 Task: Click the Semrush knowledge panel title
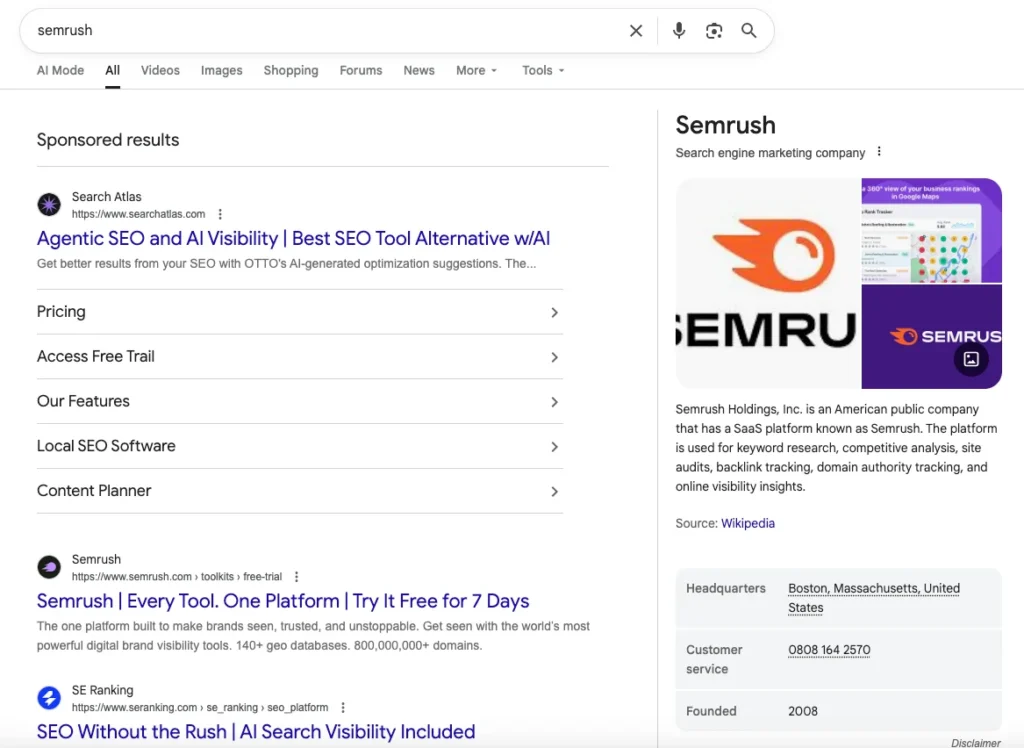[726, 125]
